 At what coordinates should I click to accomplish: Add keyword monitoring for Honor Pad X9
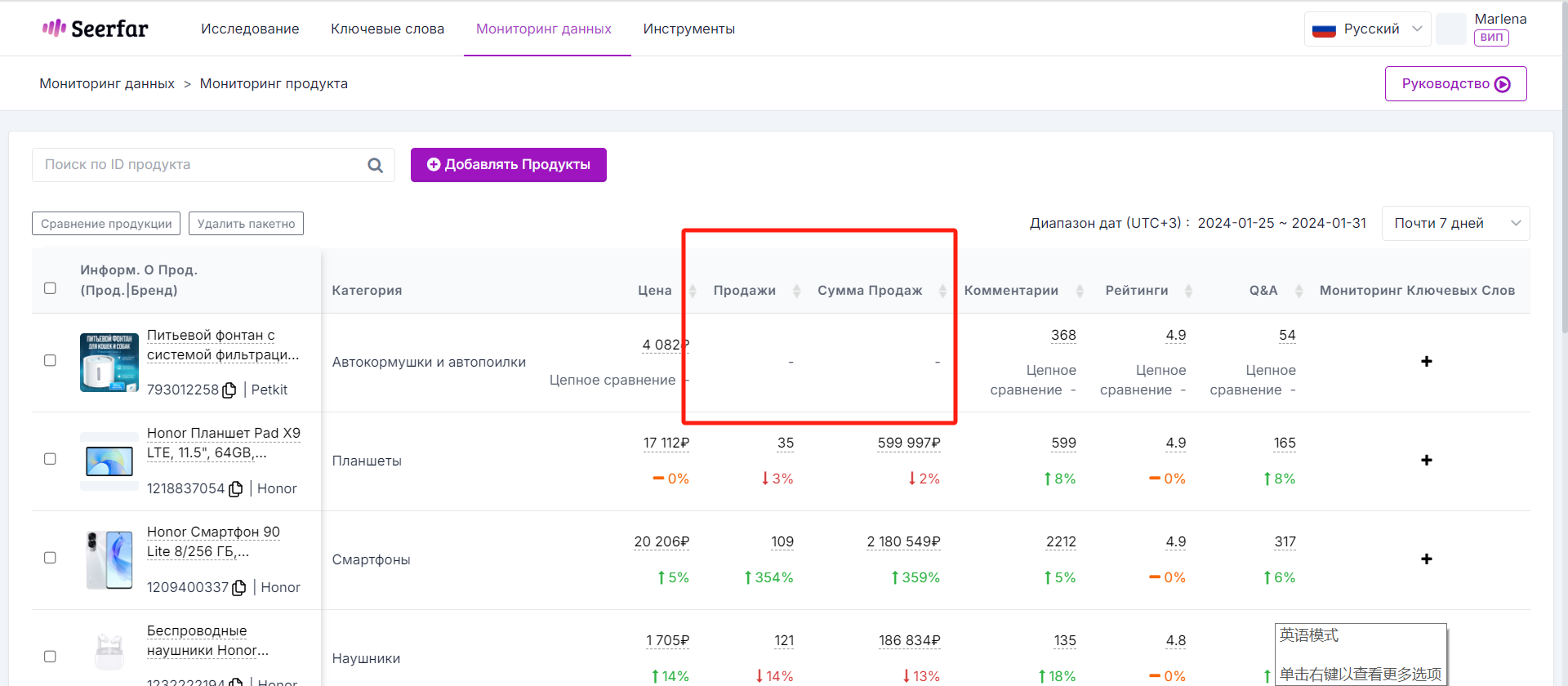(1426, 461)
